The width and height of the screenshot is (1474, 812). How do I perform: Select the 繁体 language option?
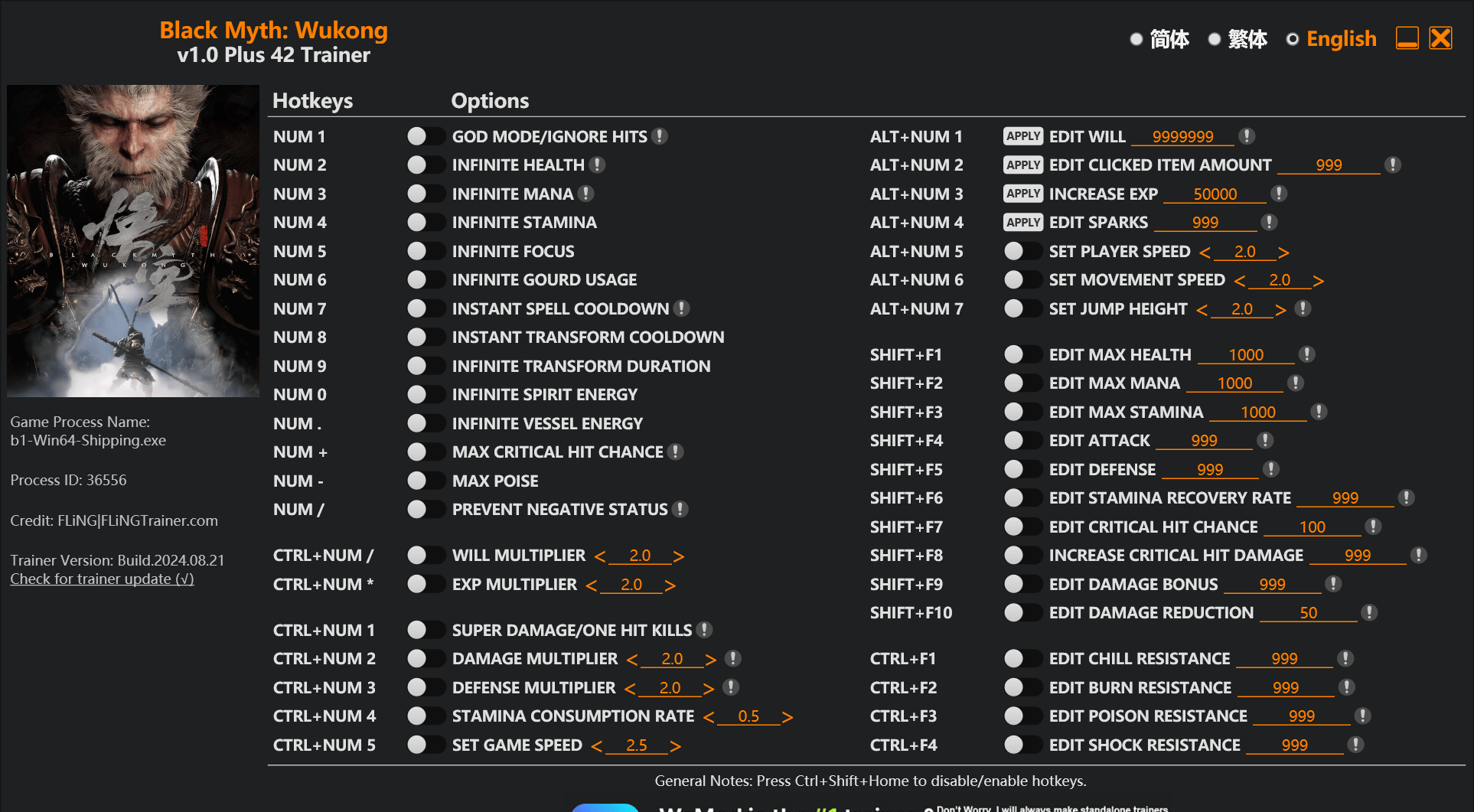point(1238,39)
